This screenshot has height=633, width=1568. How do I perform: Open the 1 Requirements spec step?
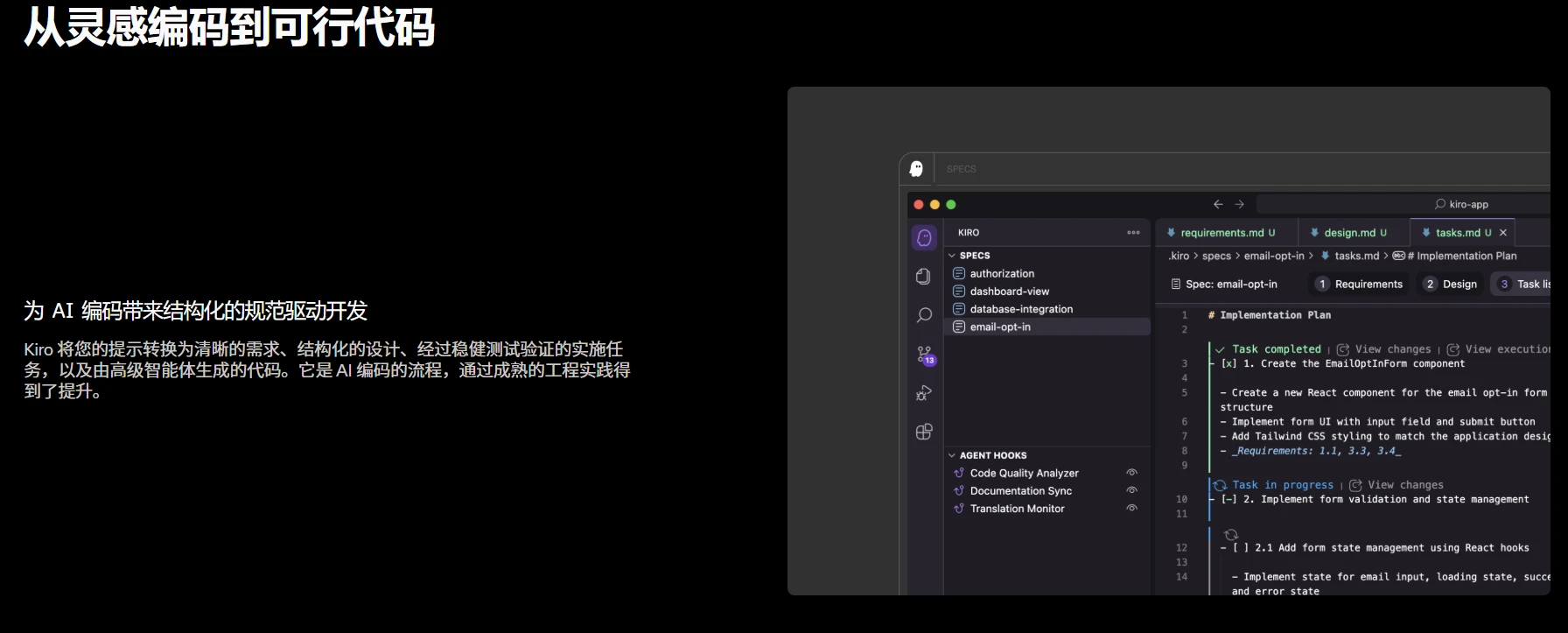point(1360,284)
